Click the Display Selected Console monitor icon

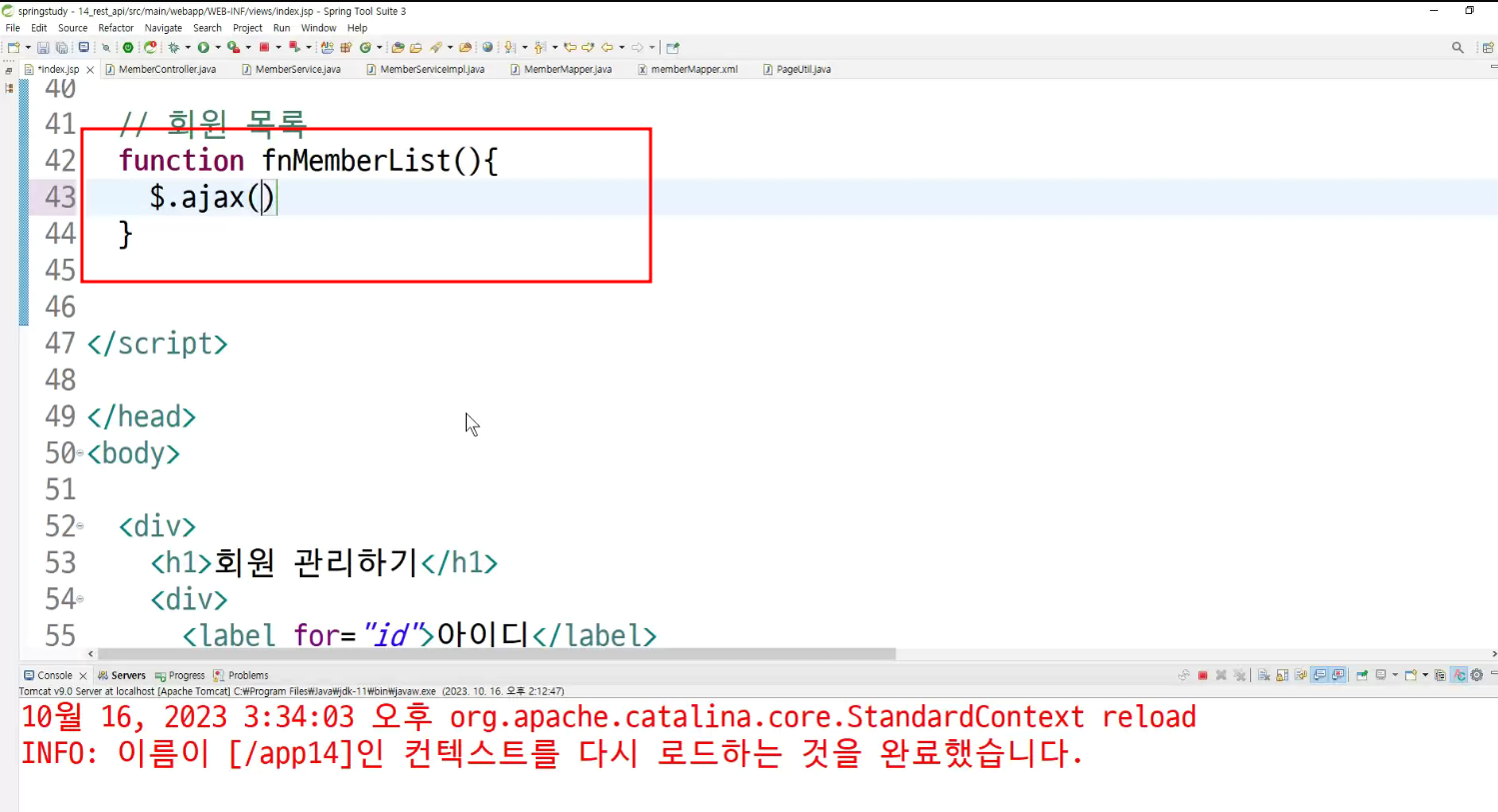[1381, 675]
